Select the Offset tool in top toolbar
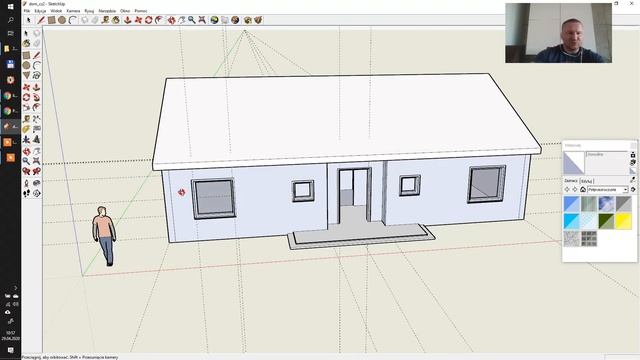Screen dimensions: 640x360 [159, 20]
